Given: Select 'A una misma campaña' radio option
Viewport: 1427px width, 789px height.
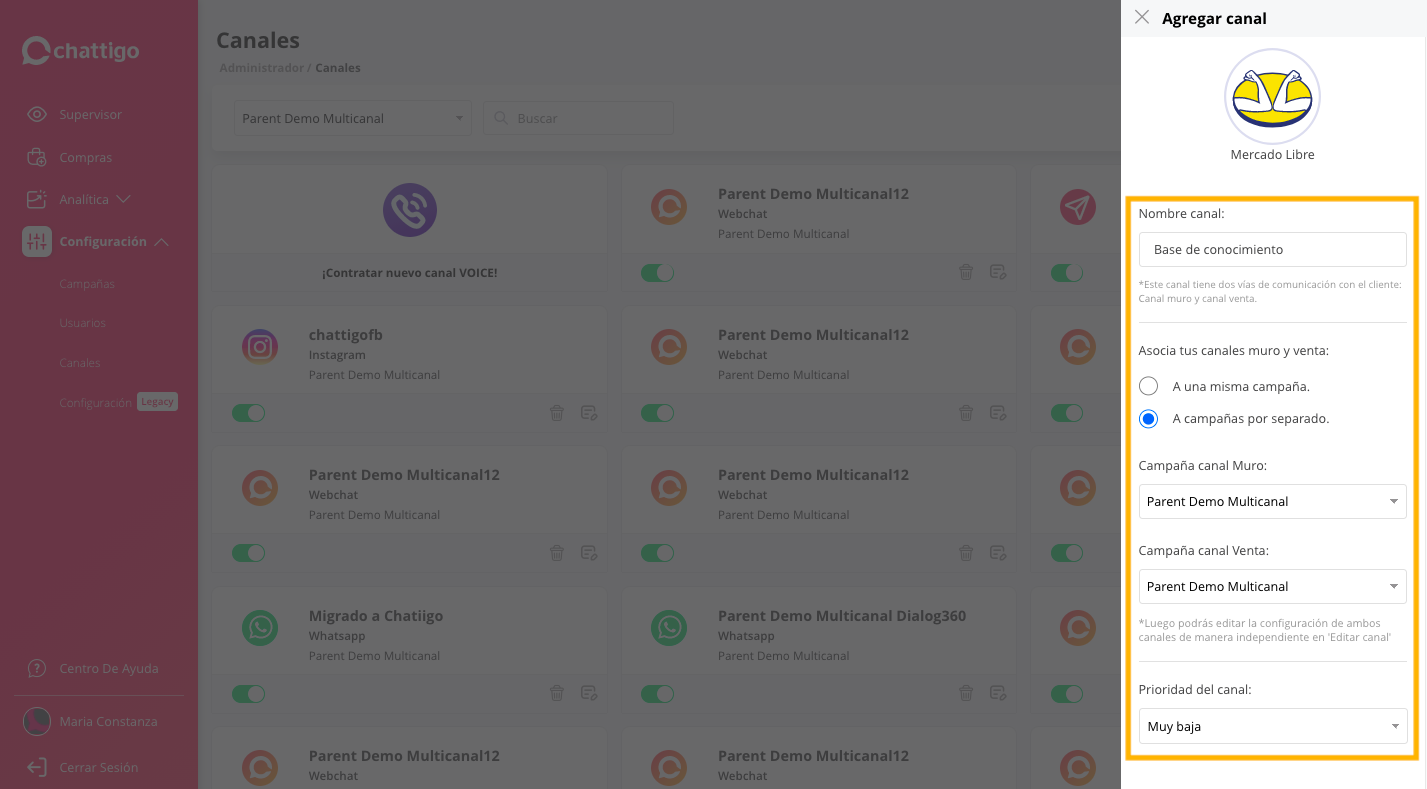Looking at the screenshot, I should click(1149, 386).
